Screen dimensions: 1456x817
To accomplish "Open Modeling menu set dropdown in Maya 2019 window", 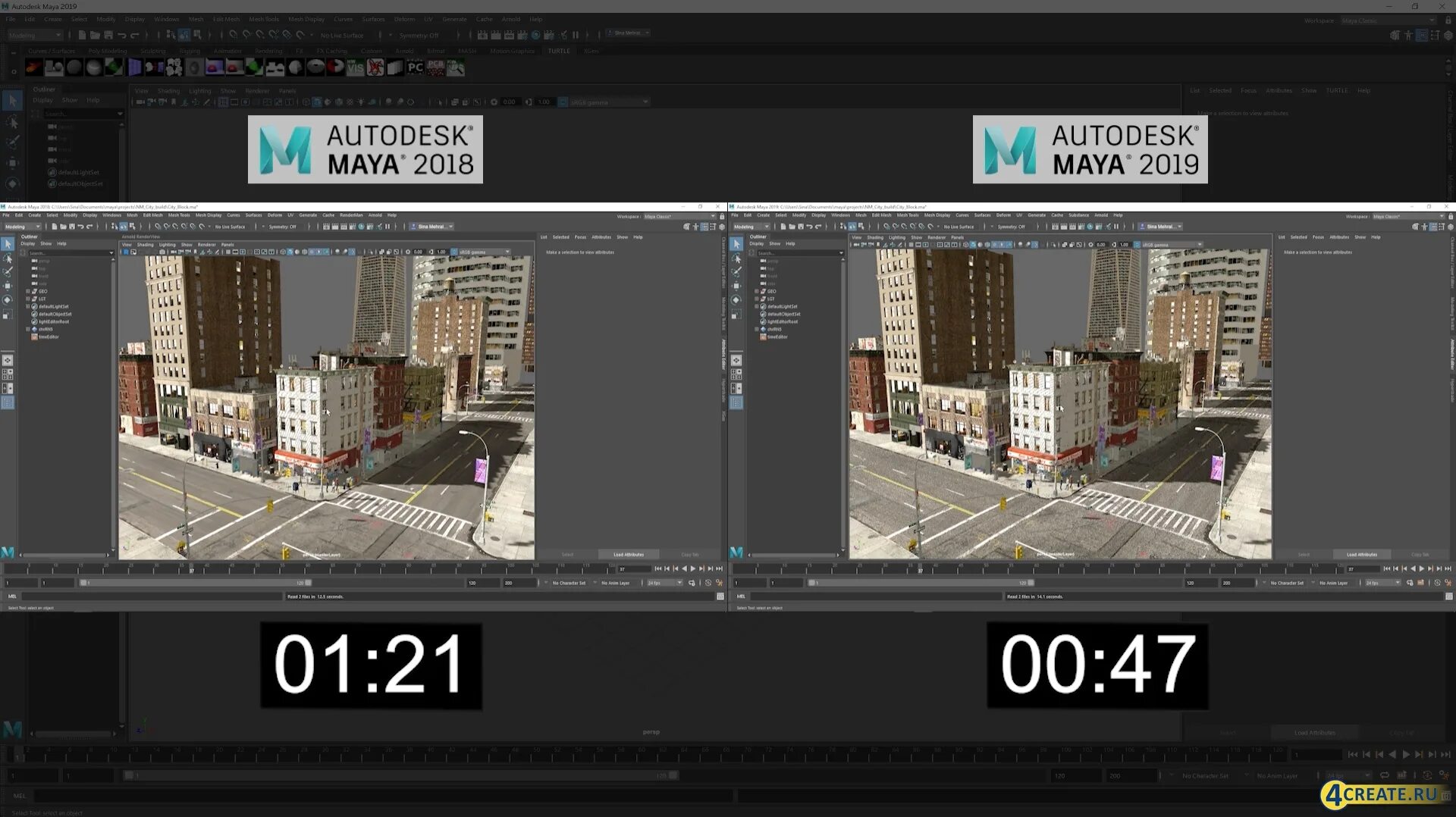I will click(752, 227).
